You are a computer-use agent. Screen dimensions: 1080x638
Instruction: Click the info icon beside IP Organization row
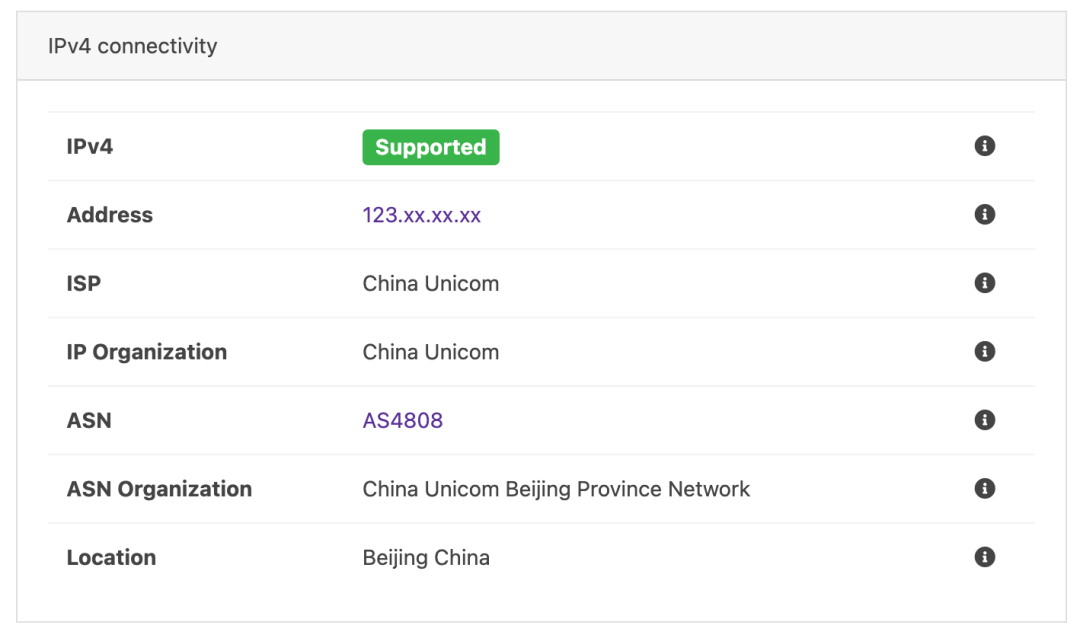(x=984, y=351)
